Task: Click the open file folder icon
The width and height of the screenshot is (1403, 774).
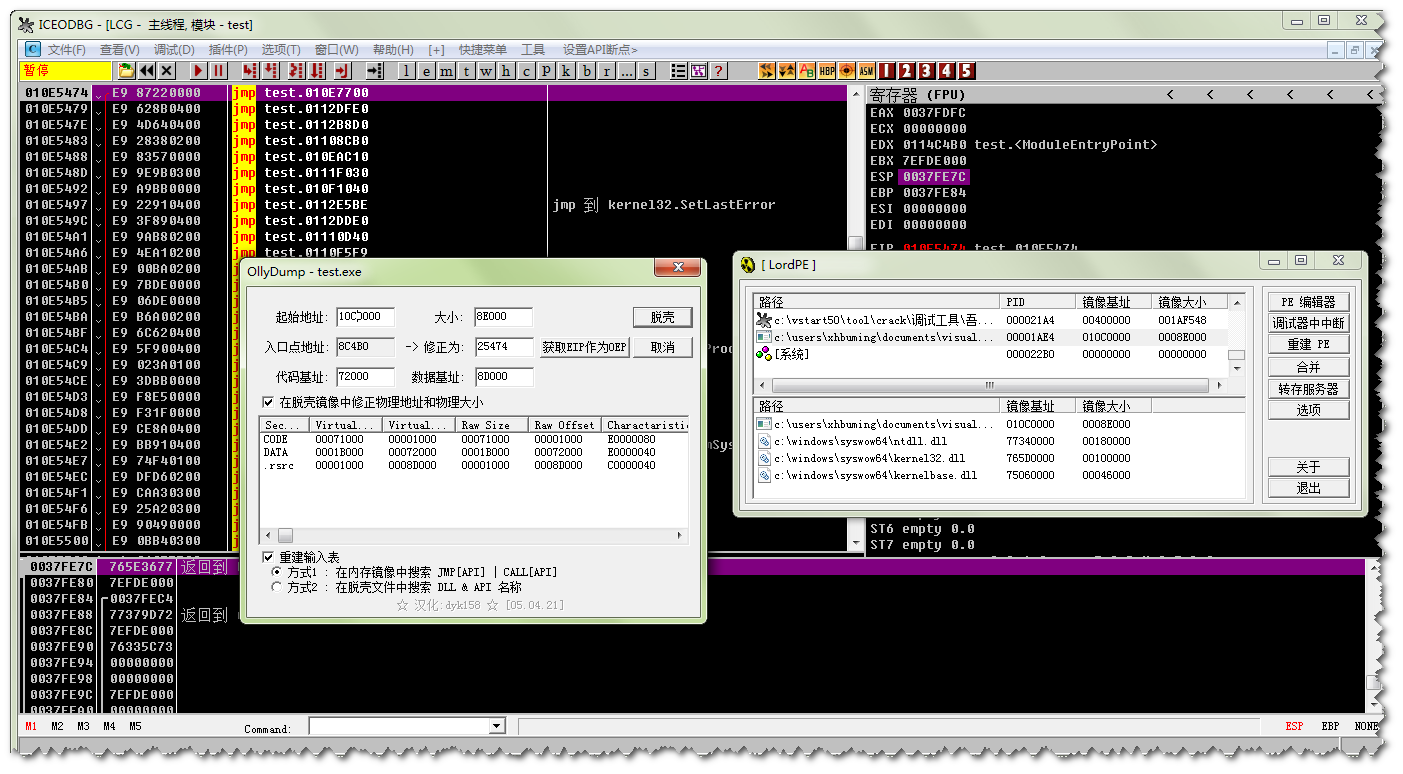Action: click(126, 71)
